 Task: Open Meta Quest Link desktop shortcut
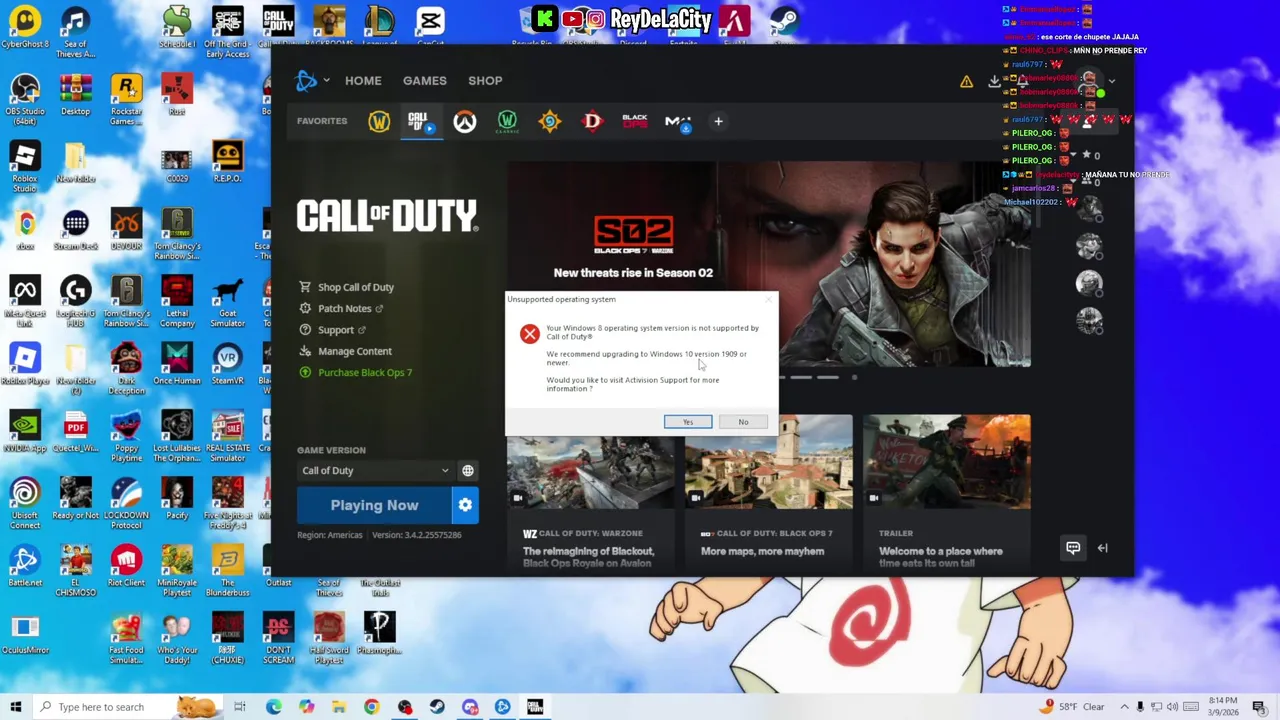(x=25, y=302)
